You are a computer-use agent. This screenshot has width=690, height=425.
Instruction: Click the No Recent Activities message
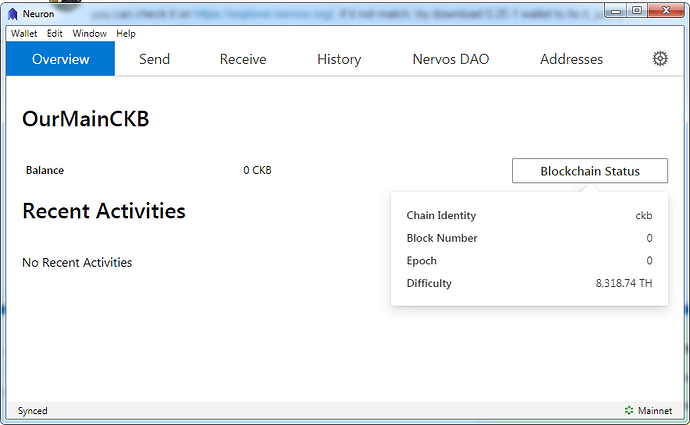[77, 262]
